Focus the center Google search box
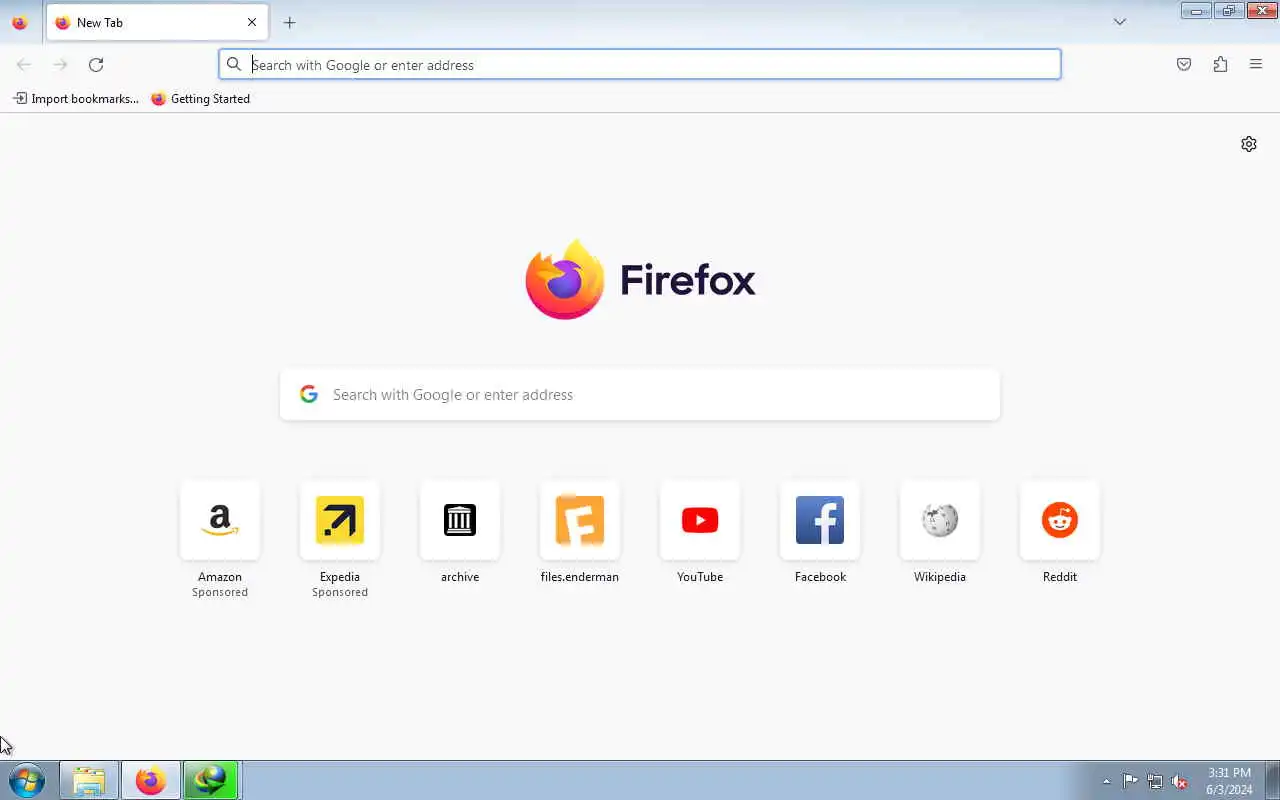 (640, 395)
